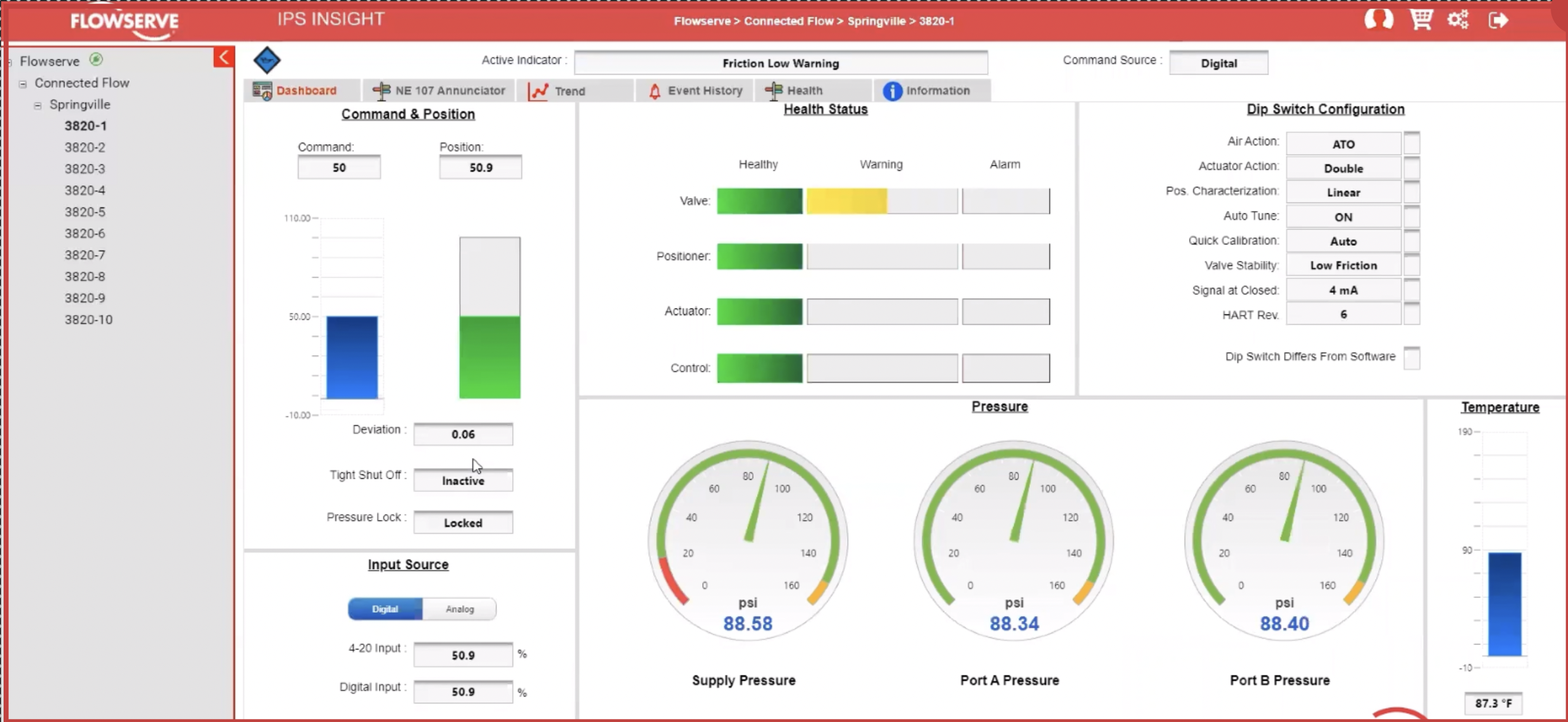The width and height of the screenshot is (1568, 722).
Task: Collapse the left navigation sidebar
Action: pos(224,57)
